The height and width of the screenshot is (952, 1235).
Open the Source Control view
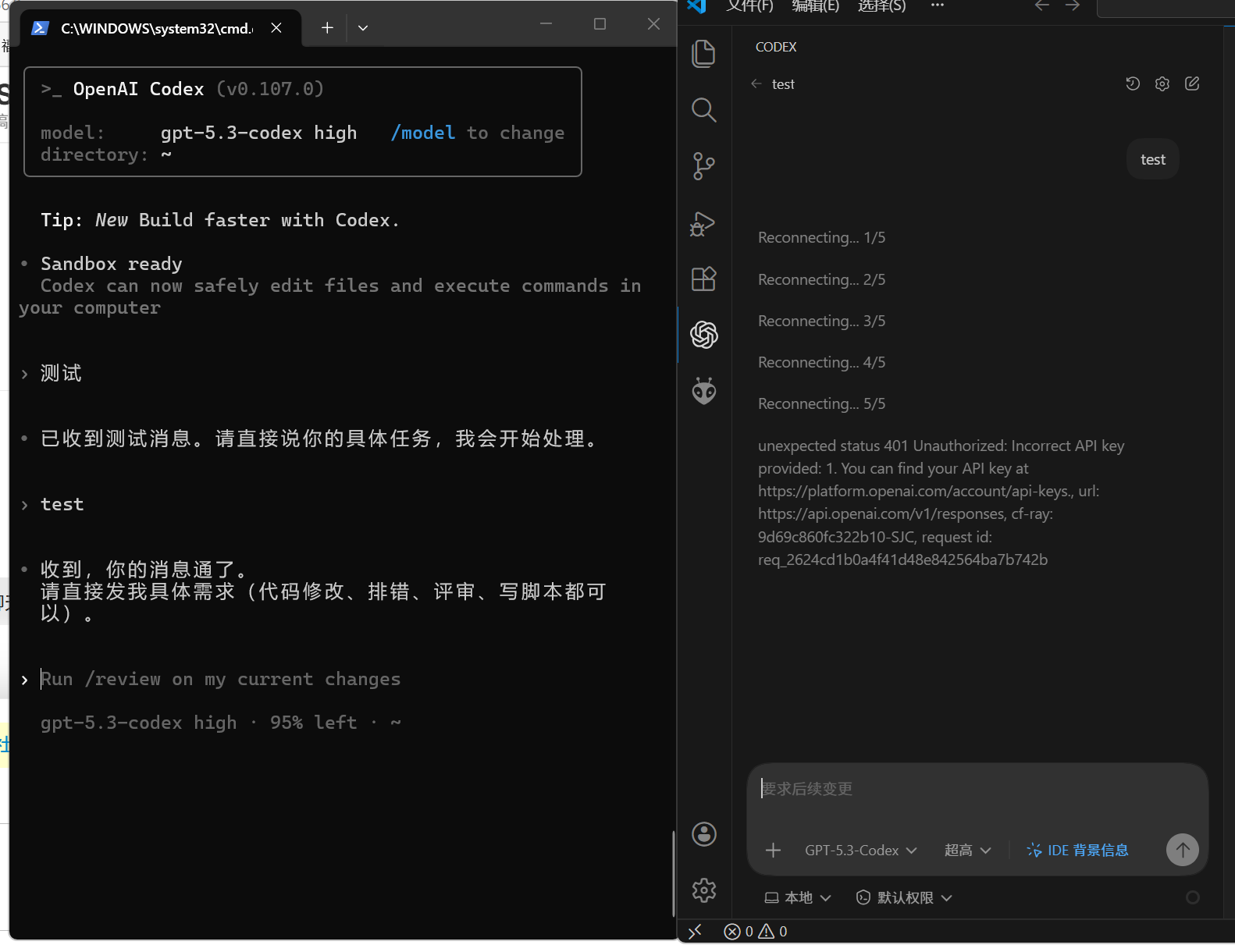click(x=703, y=166)
